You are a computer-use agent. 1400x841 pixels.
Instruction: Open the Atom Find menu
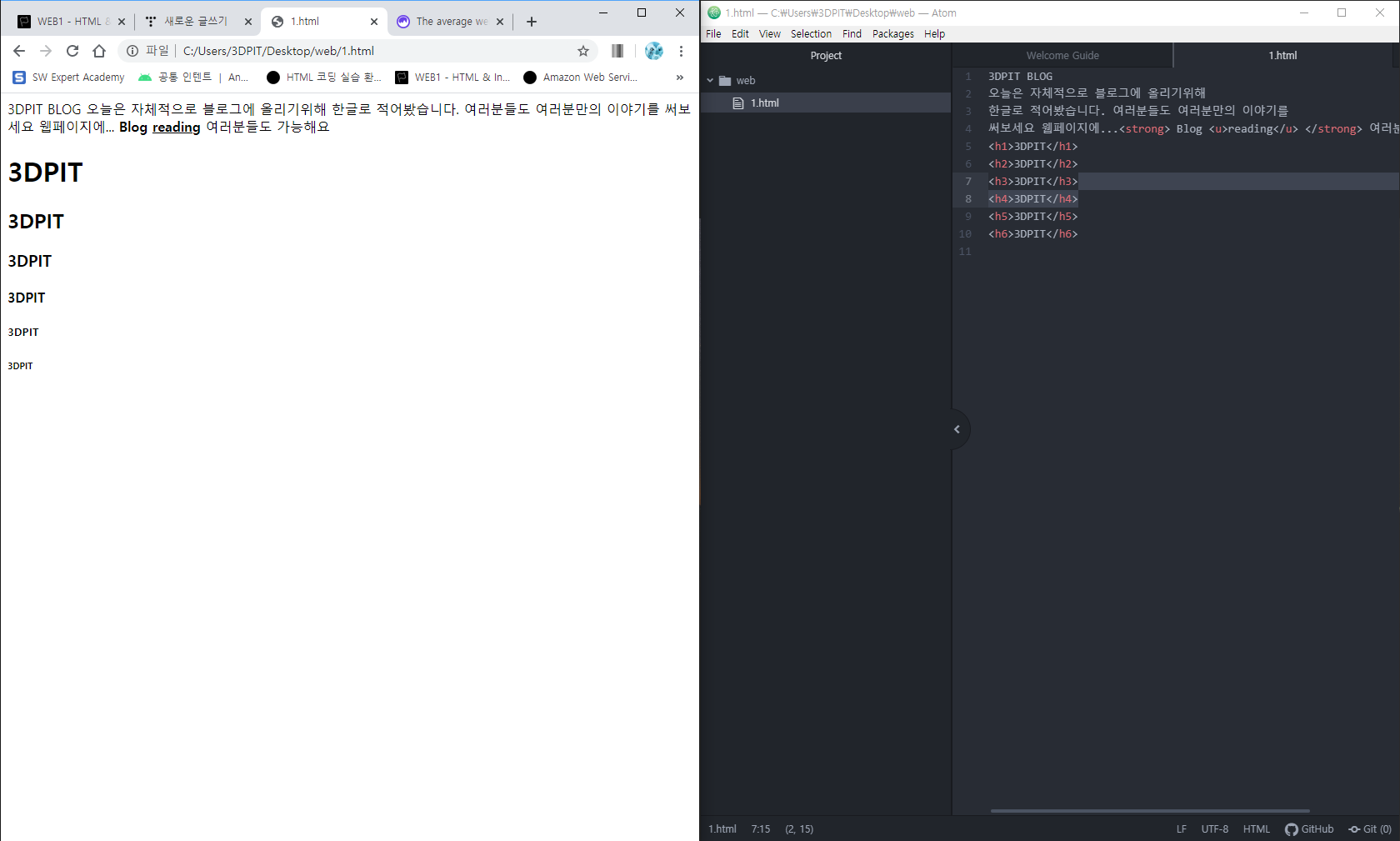852,34
